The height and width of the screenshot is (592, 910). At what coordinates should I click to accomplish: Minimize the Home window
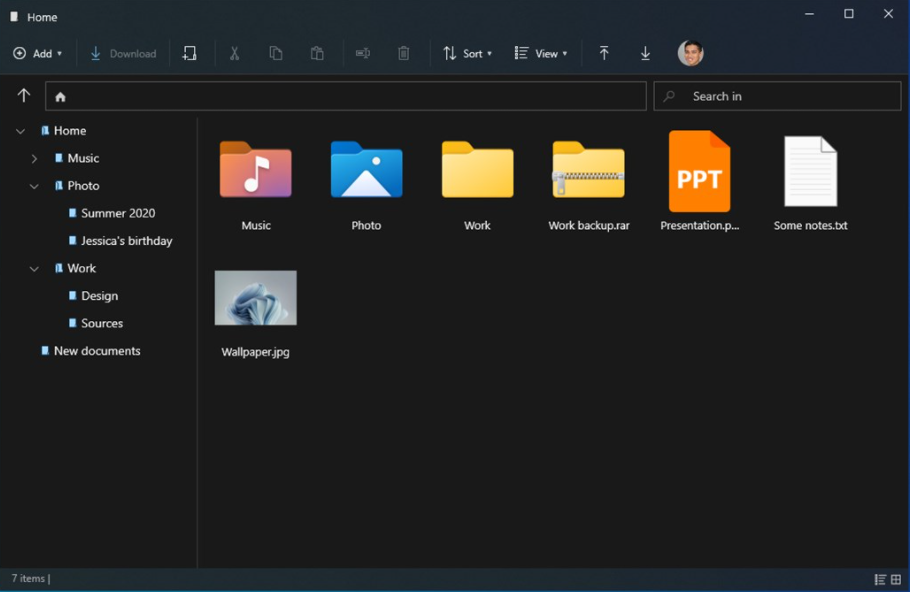coord(809,14)
